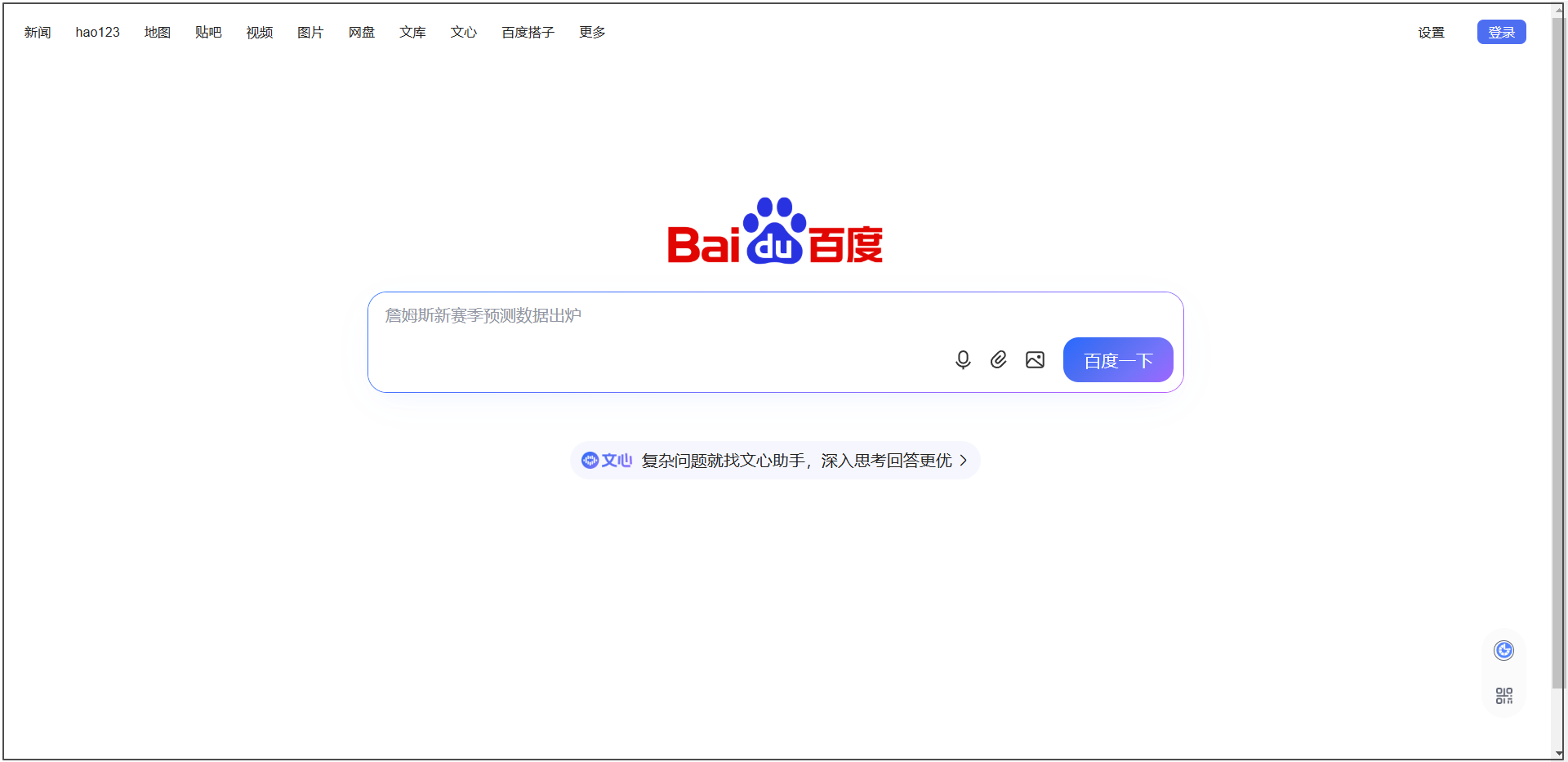Click the Baidu paw logo
Image resolution: width=1568 pixels, height=762 pixels.
(775, 231)
